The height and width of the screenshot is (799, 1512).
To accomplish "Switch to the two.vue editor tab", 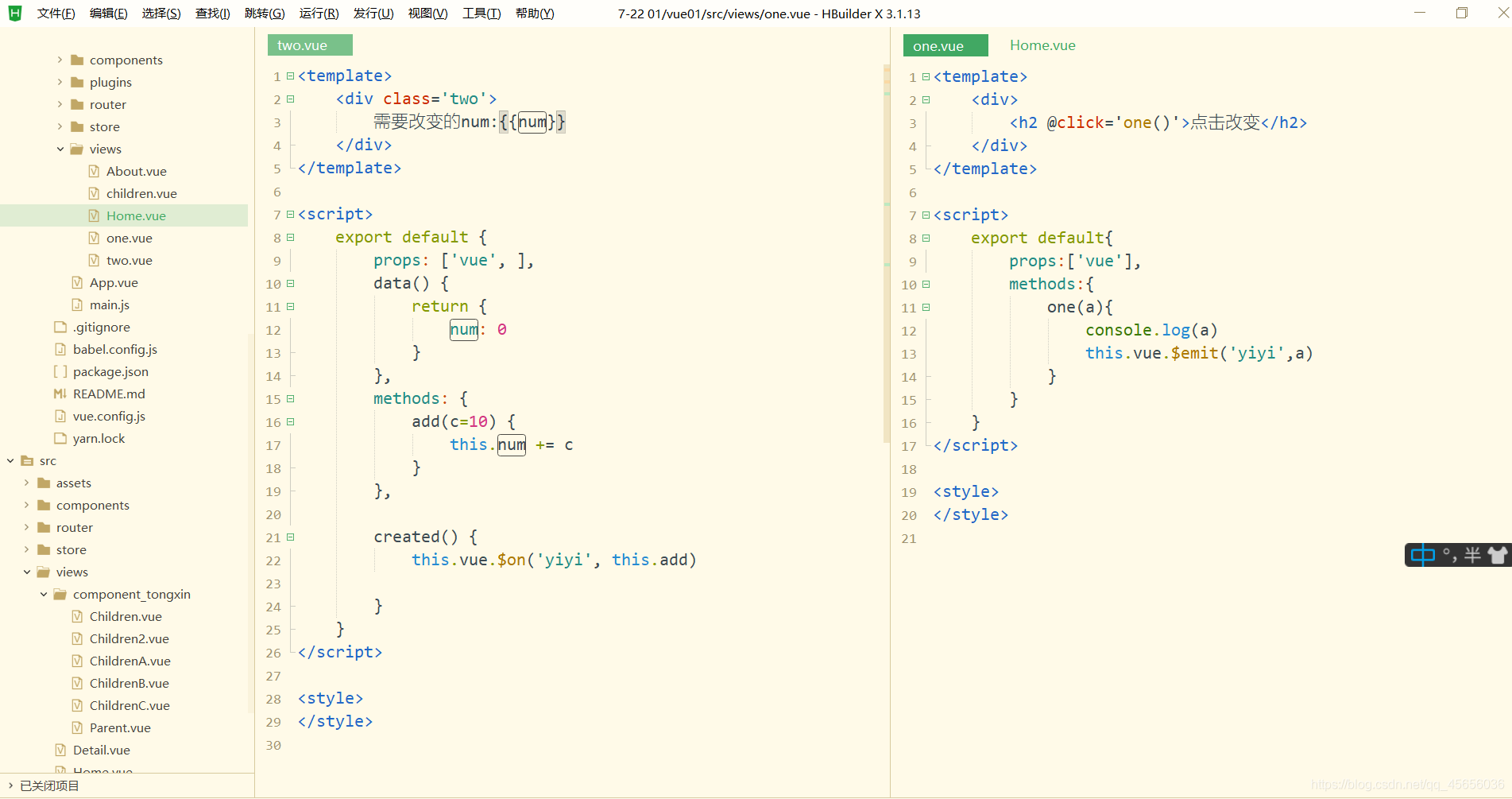I will click(x=310, y=45).
